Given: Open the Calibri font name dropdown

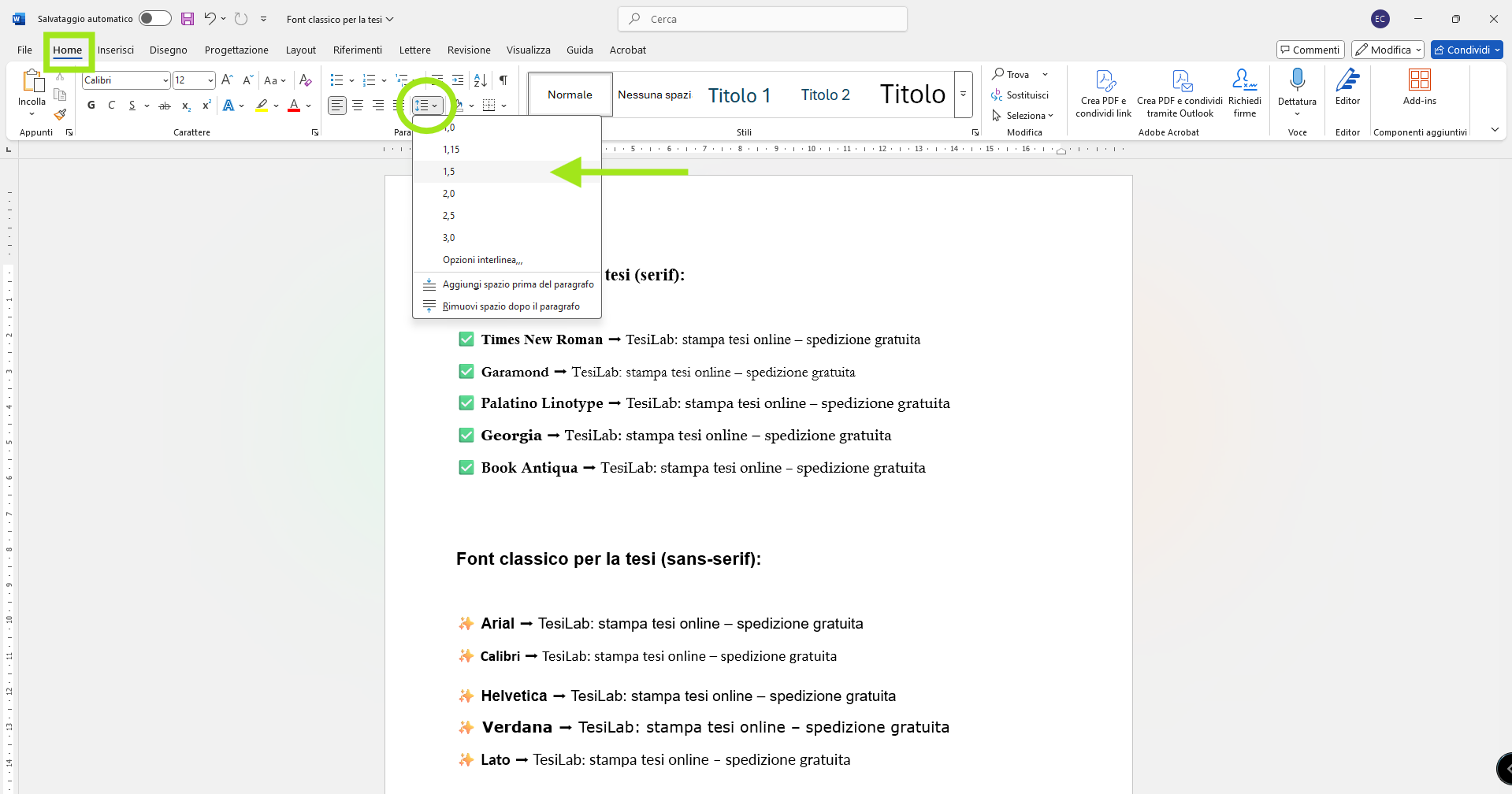Looking at the screenshot, I should click(165, 80).
